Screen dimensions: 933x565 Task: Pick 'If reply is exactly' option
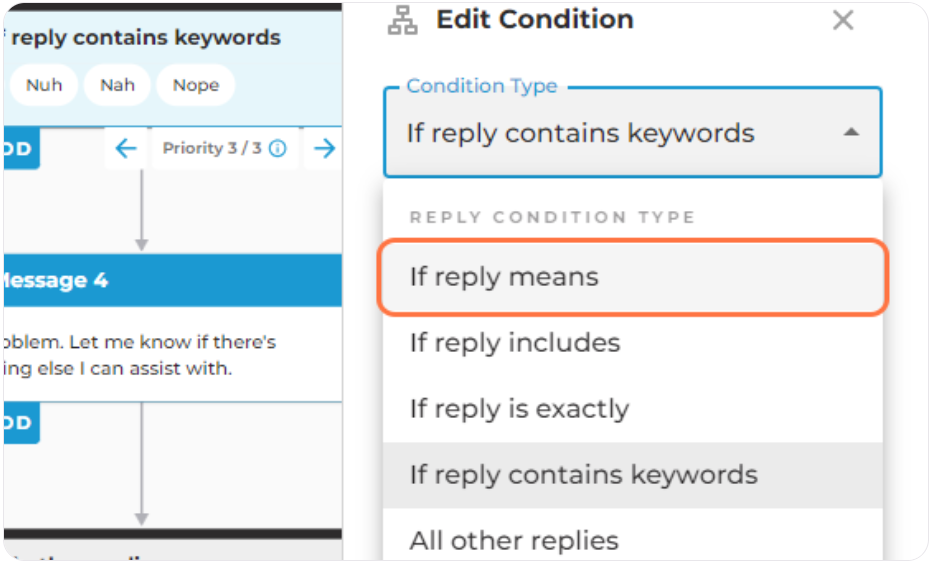(x=633, y=409)
